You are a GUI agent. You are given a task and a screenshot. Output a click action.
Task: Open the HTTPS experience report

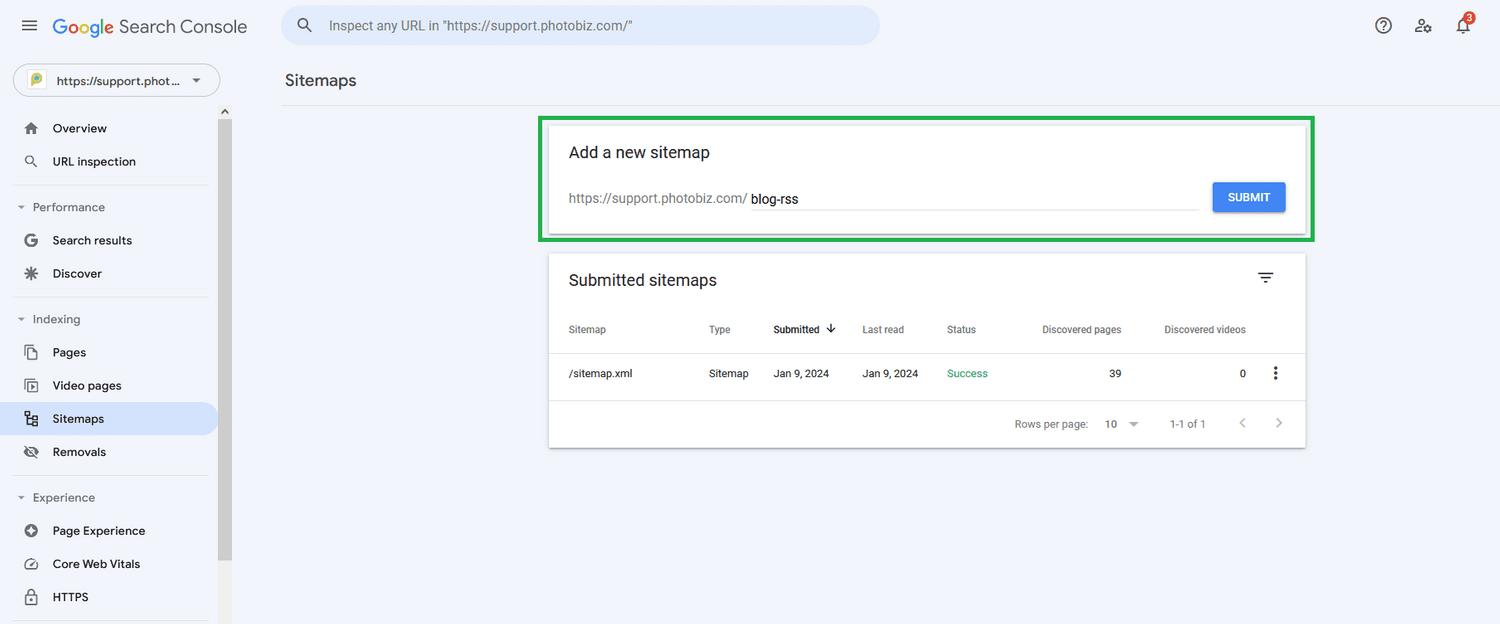pos(70,596)
